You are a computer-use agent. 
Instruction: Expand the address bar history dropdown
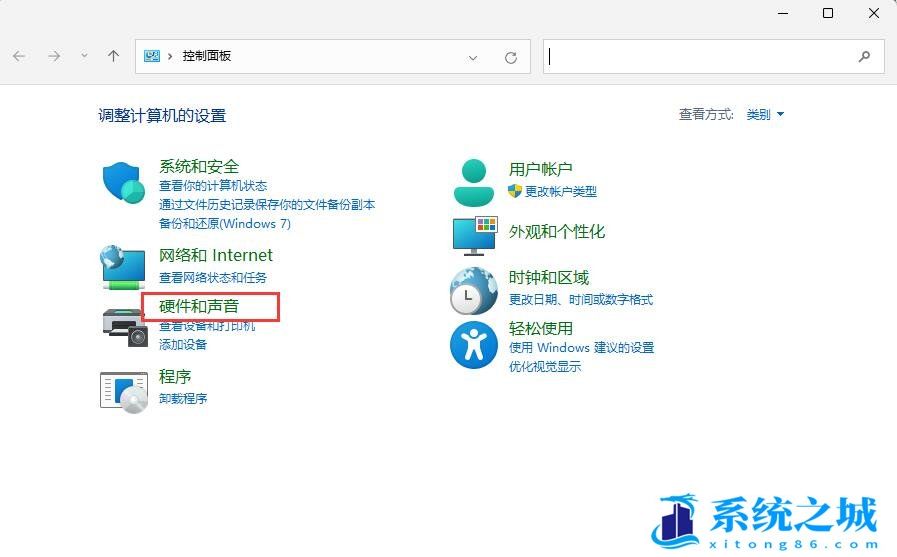[x=473, y=57]
